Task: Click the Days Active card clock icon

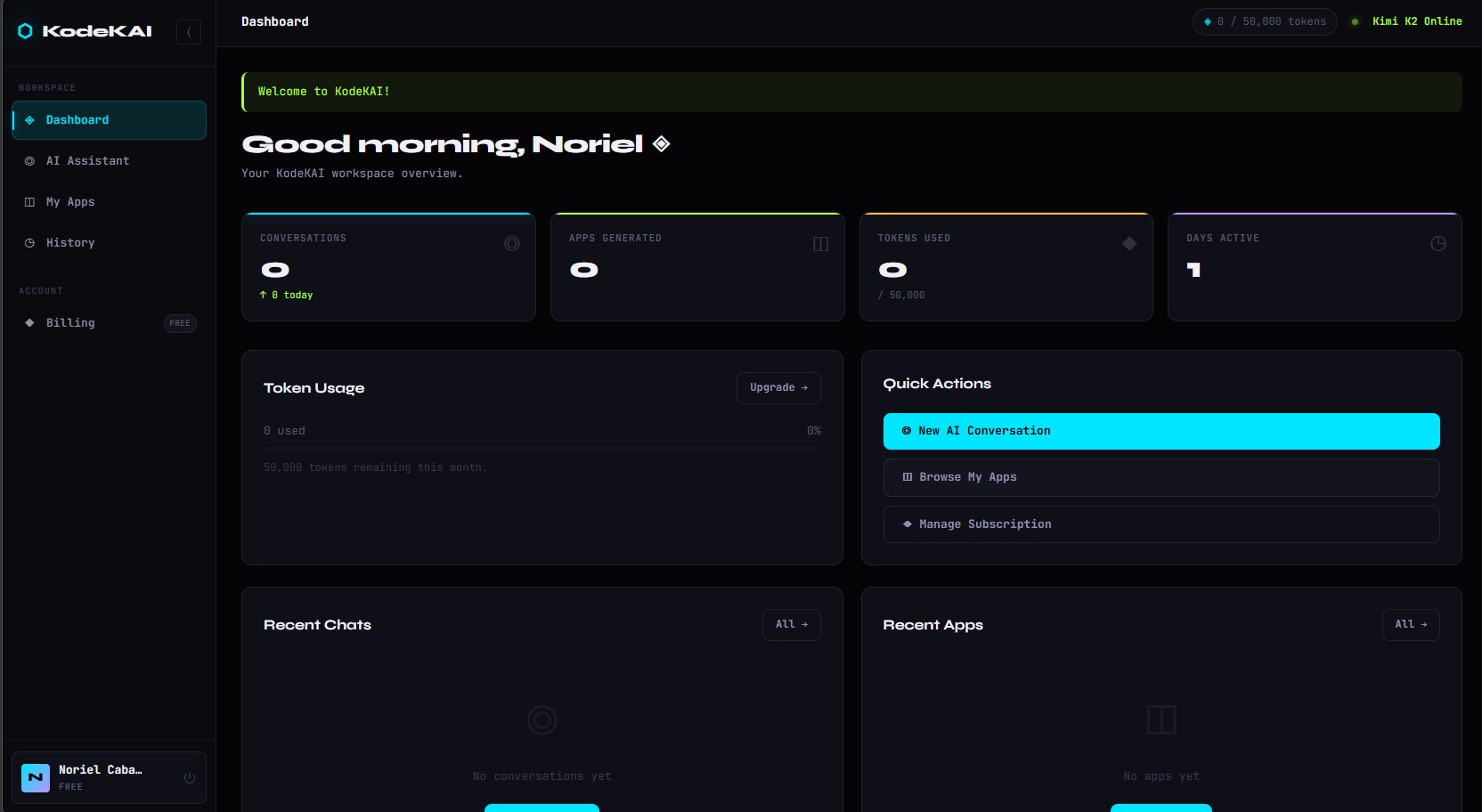Action: point(1438,244)
